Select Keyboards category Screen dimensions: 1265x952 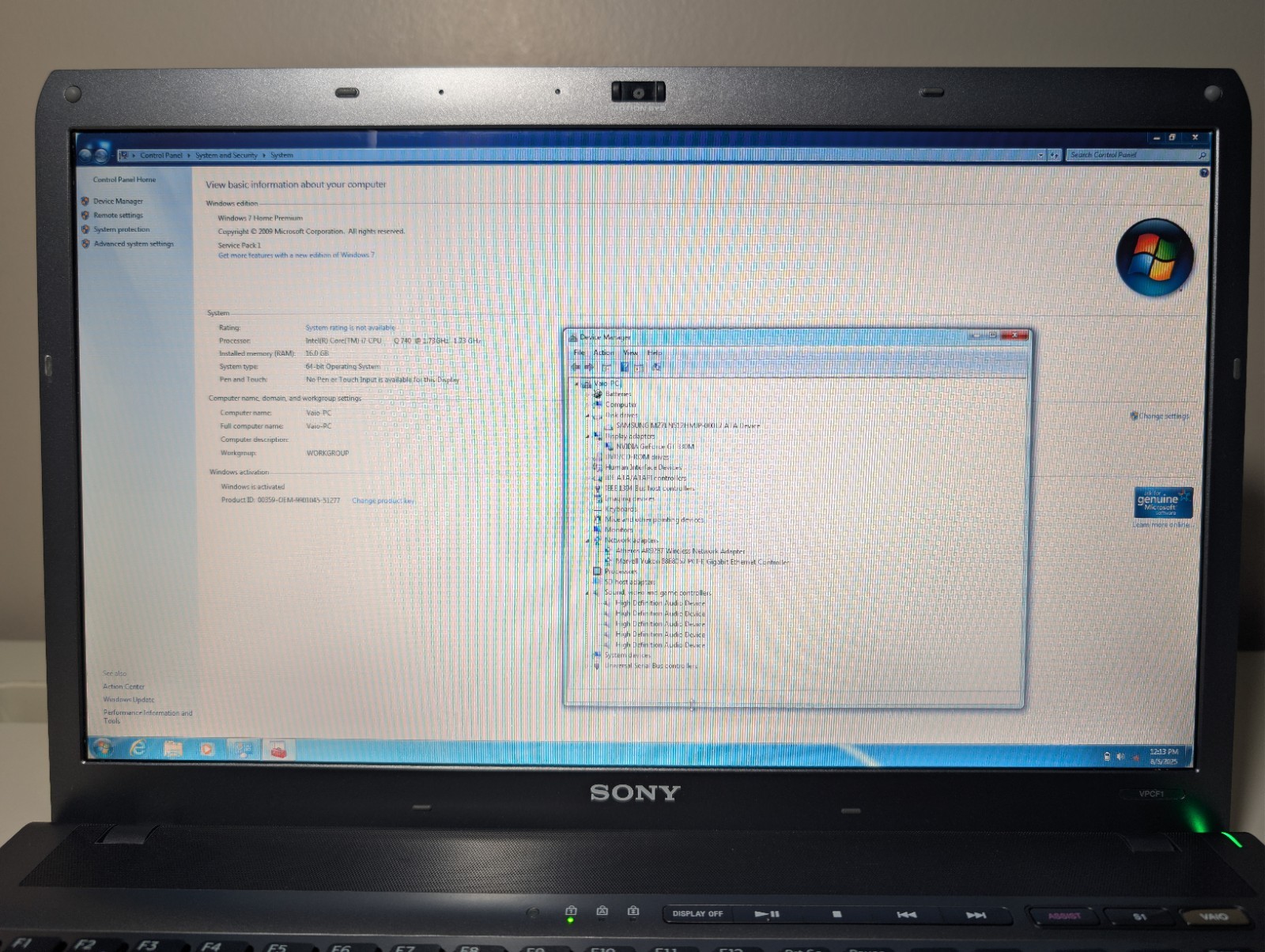[x=621, y=509]
